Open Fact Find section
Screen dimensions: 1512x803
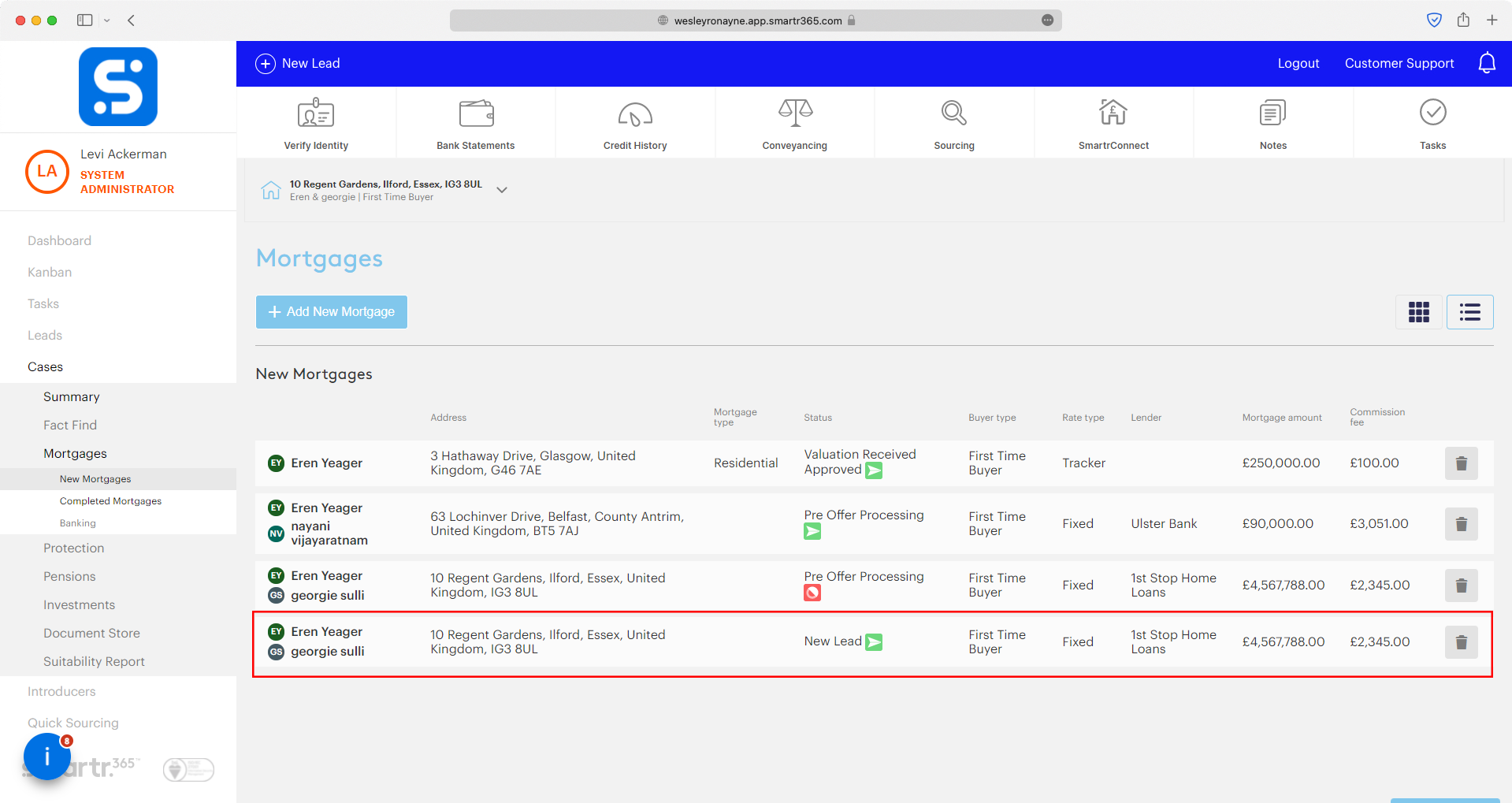coord(70,426)
